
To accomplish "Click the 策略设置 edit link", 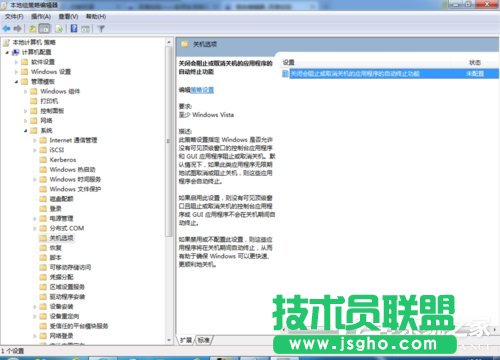I will coord(202,90).
